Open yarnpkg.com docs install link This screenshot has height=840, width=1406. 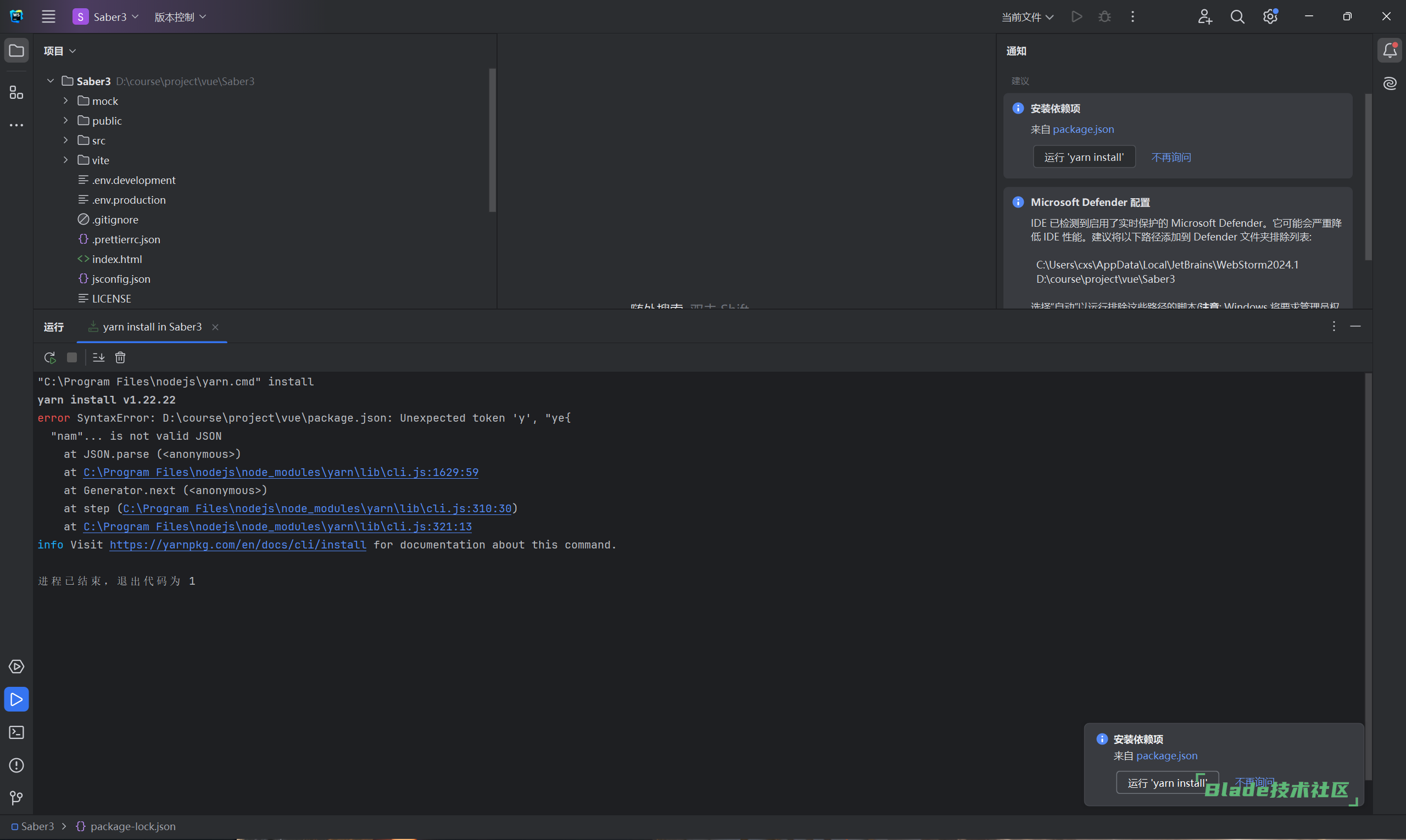coord(238,545)
